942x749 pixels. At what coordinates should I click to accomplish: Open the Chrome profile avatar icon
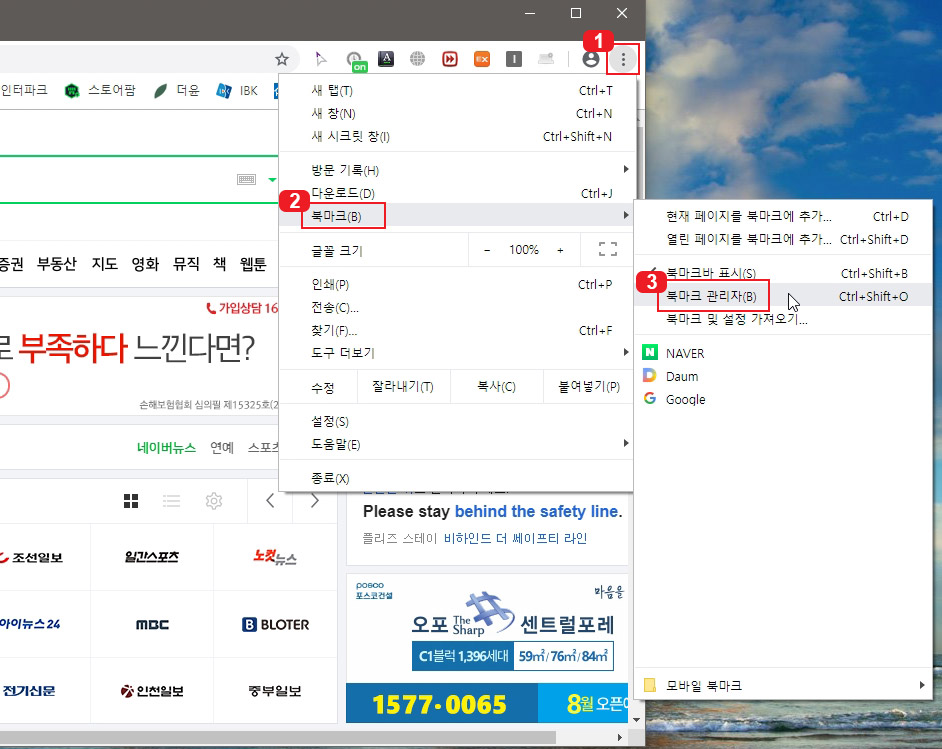589,58
